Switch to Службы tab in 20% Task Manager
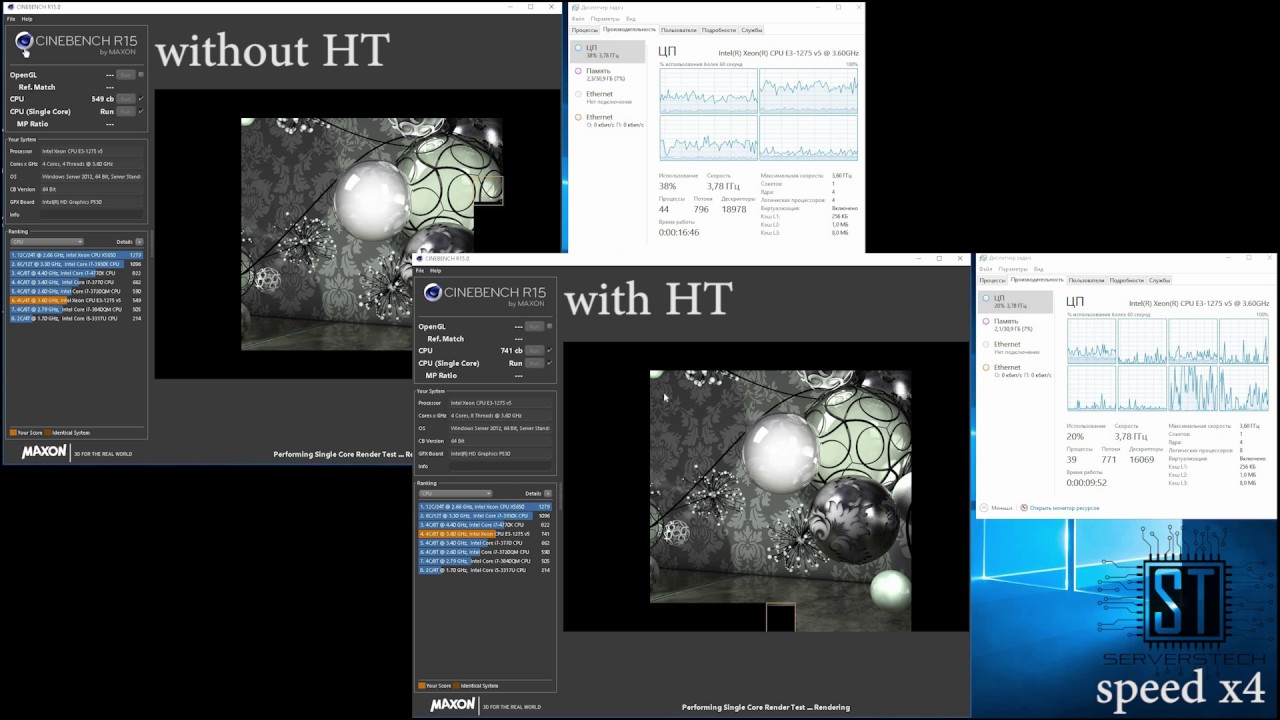The height and width of the screenshot is (720, 1280). click(x=1159, y=280)
